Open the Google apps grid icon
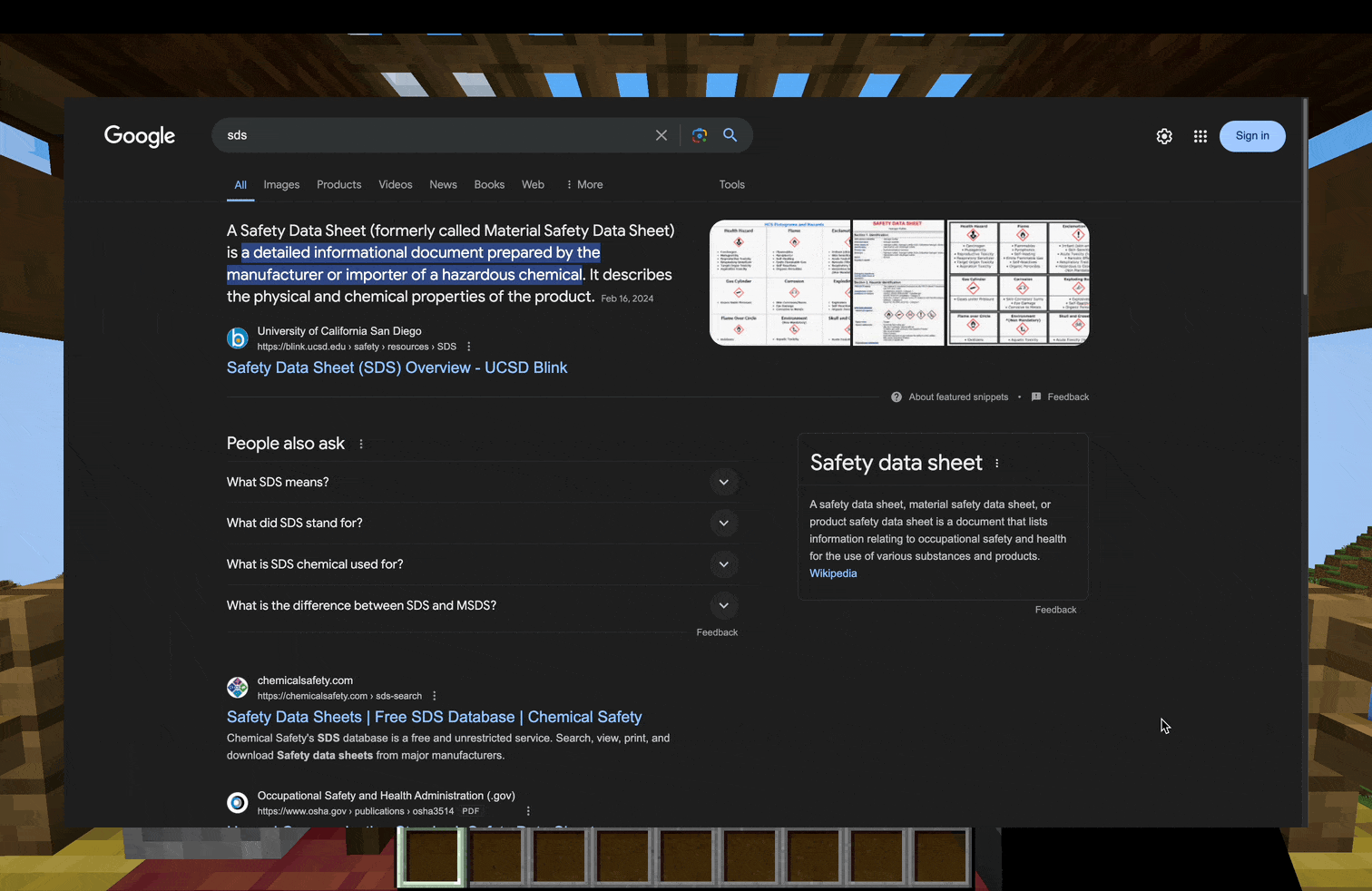Viewport: 1372px width, 891px height. click(x=1200, y=136)
